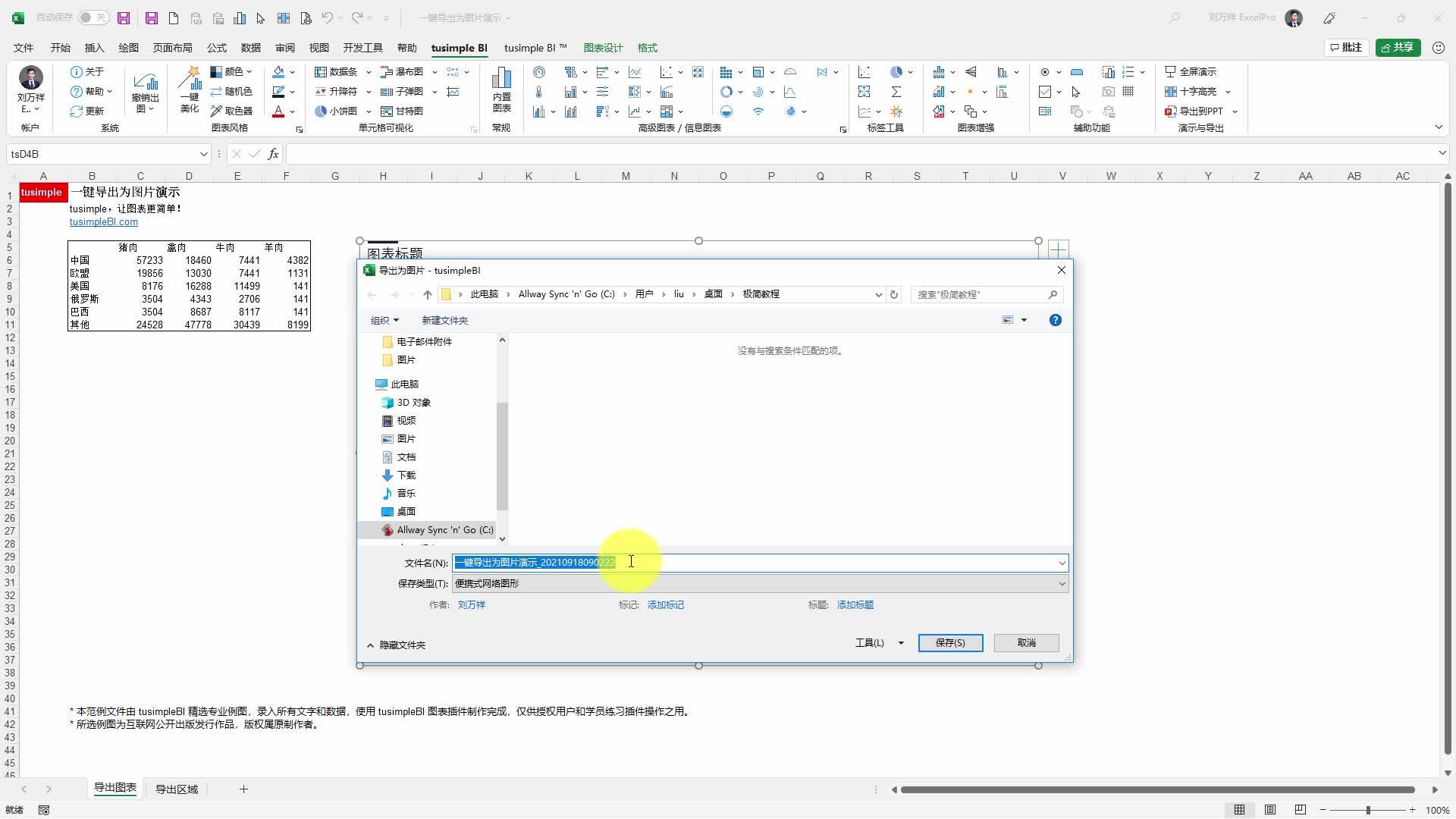Click the dialog's refresh folder icon
Image resolution: width=1456 pixels, height=819 pixels.
[894, 294]
